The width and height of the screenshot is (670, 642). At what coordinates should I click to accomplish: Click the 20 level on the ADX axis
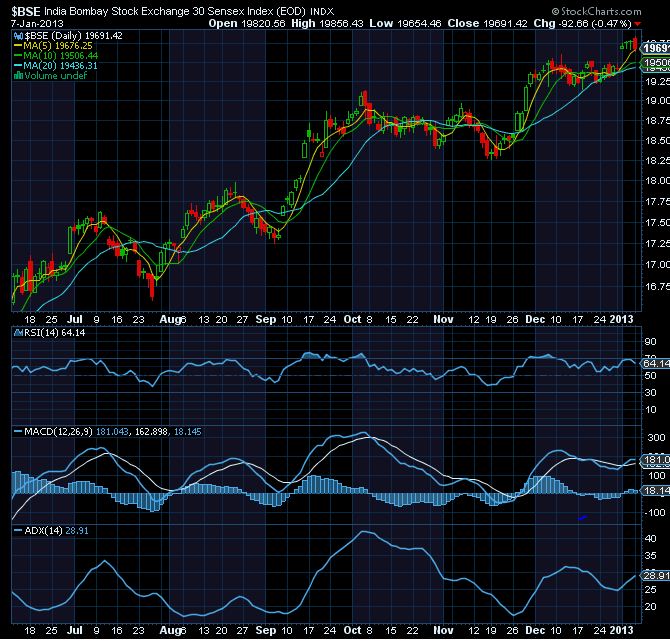(650, 607)
